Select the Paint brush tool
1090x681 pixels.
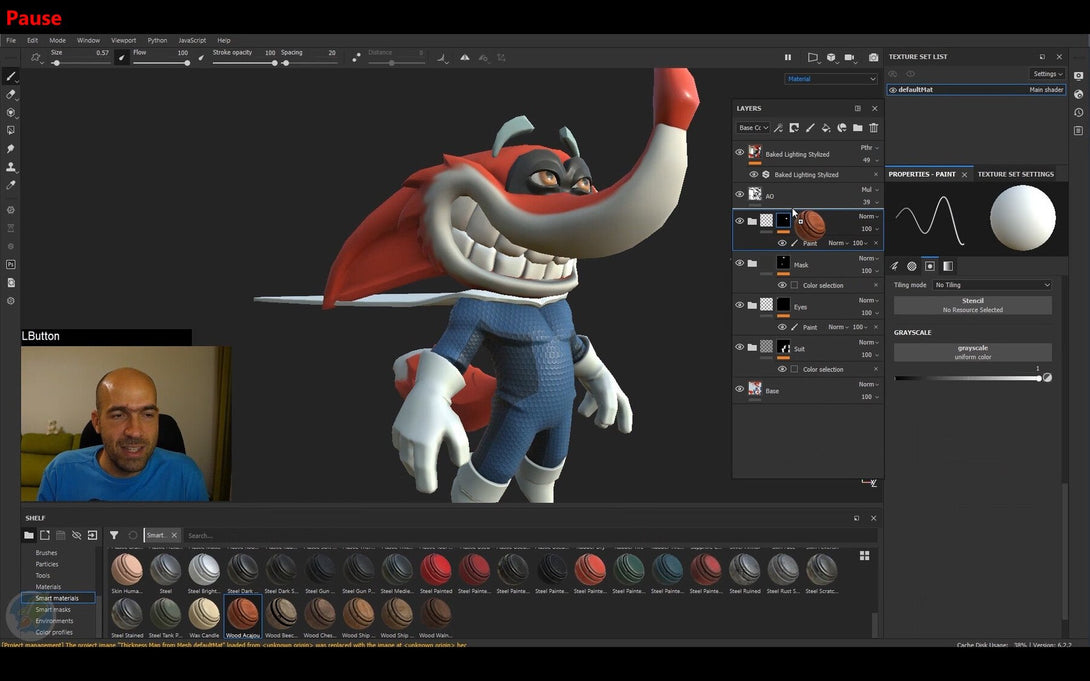click(x=10, y=76)
